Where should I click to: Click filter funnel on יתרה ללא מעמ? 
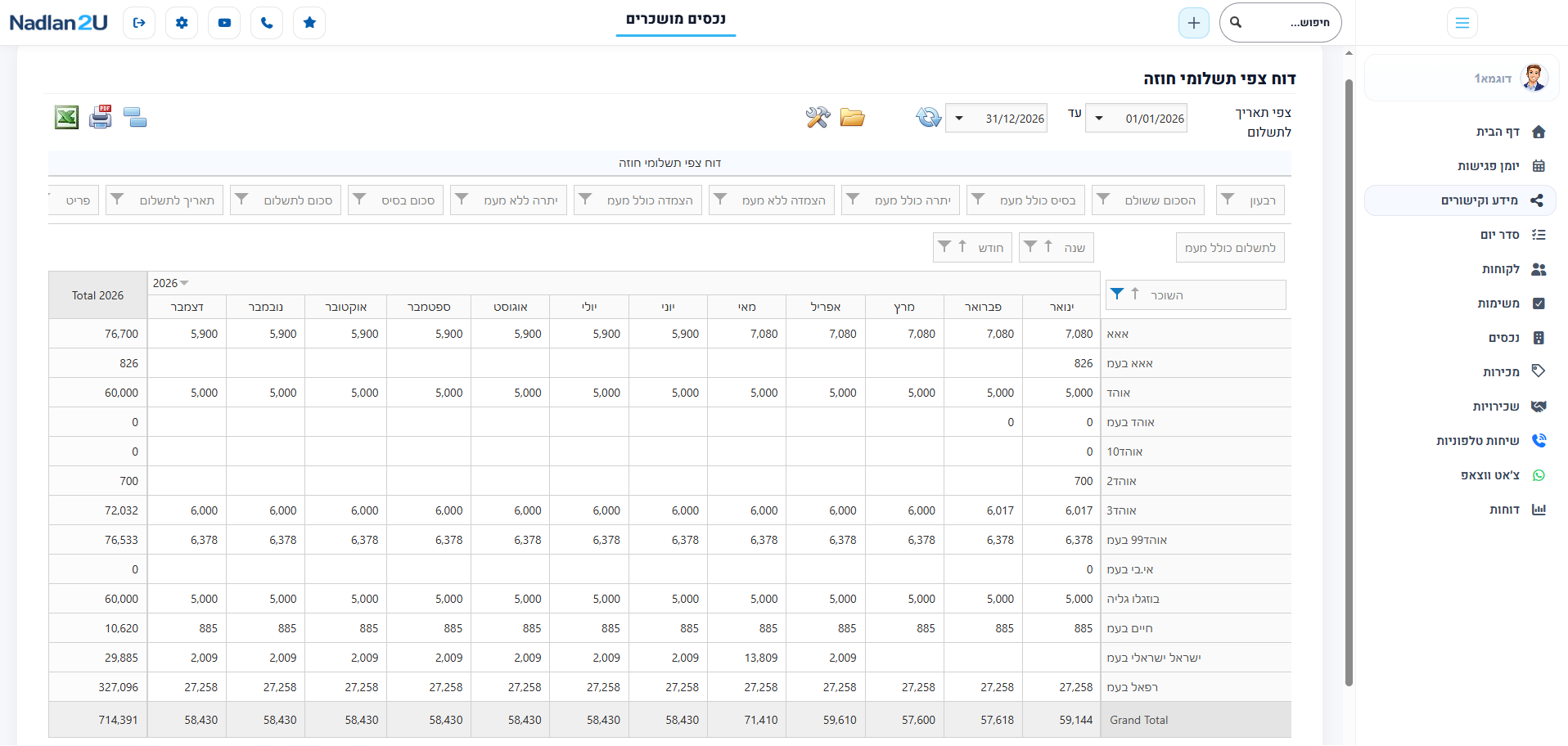click(462, 199)
